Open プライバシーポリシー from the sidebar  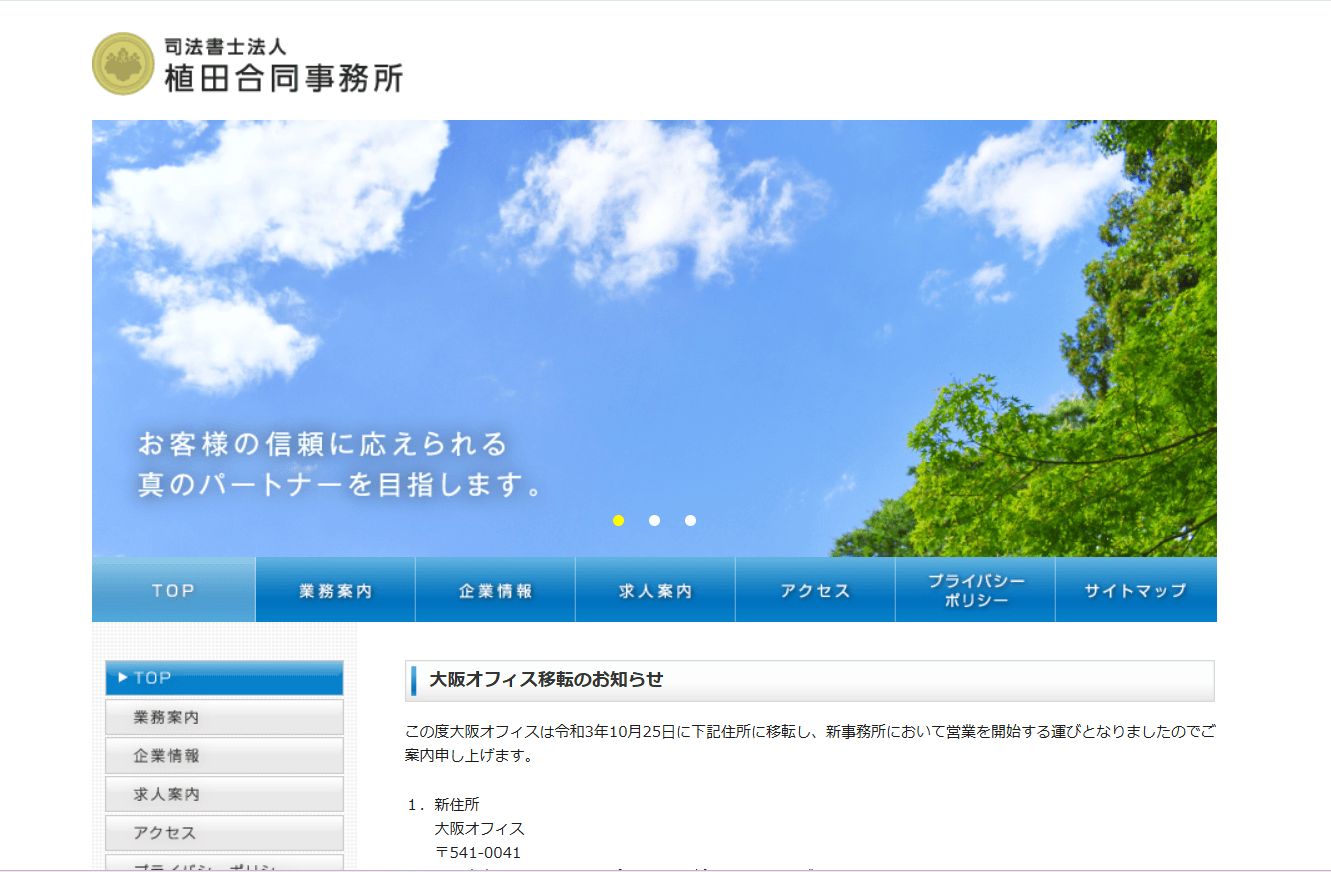(223, 866)
